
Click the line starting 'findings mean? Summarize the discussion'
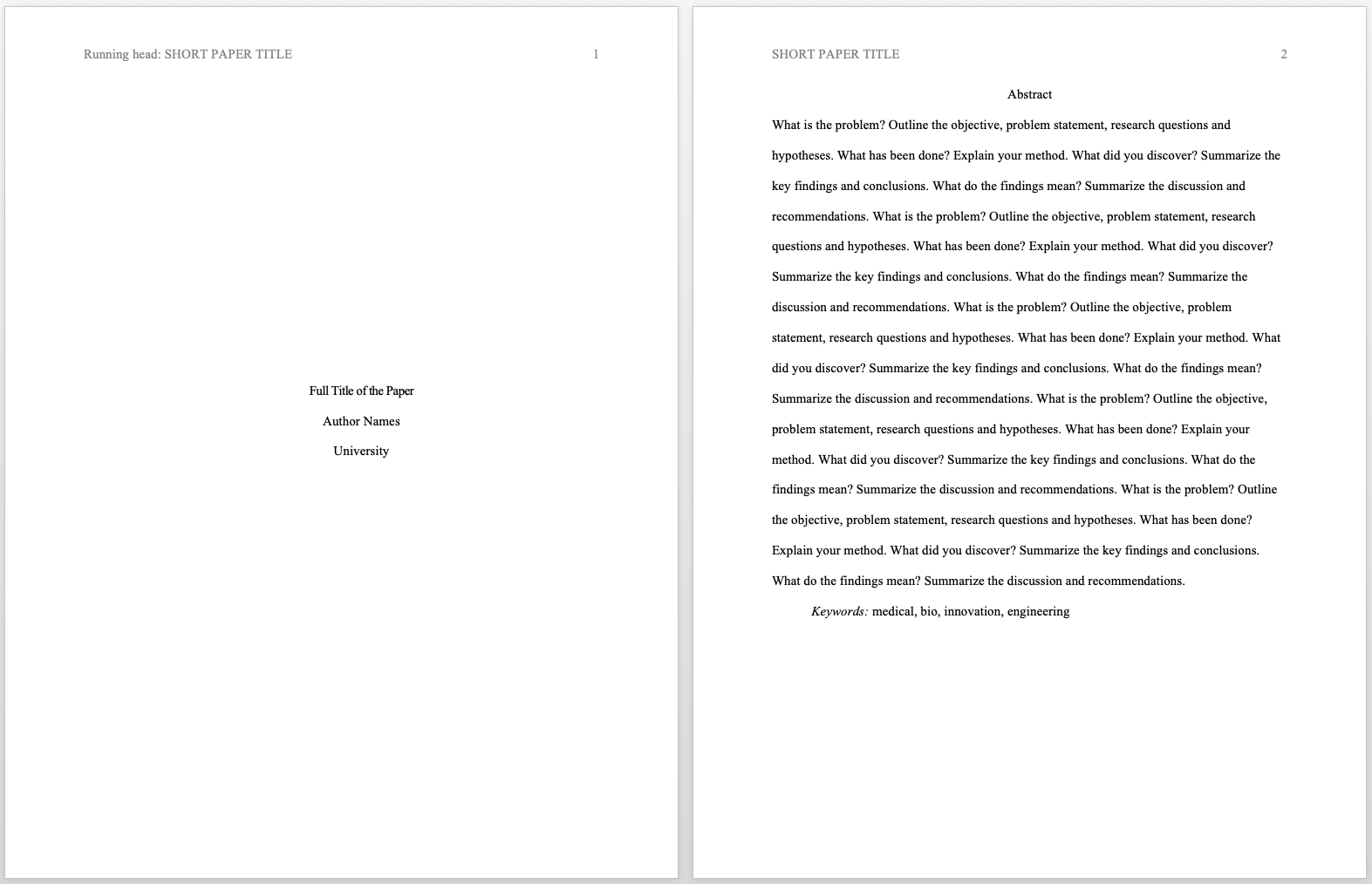pos(1024,489)
